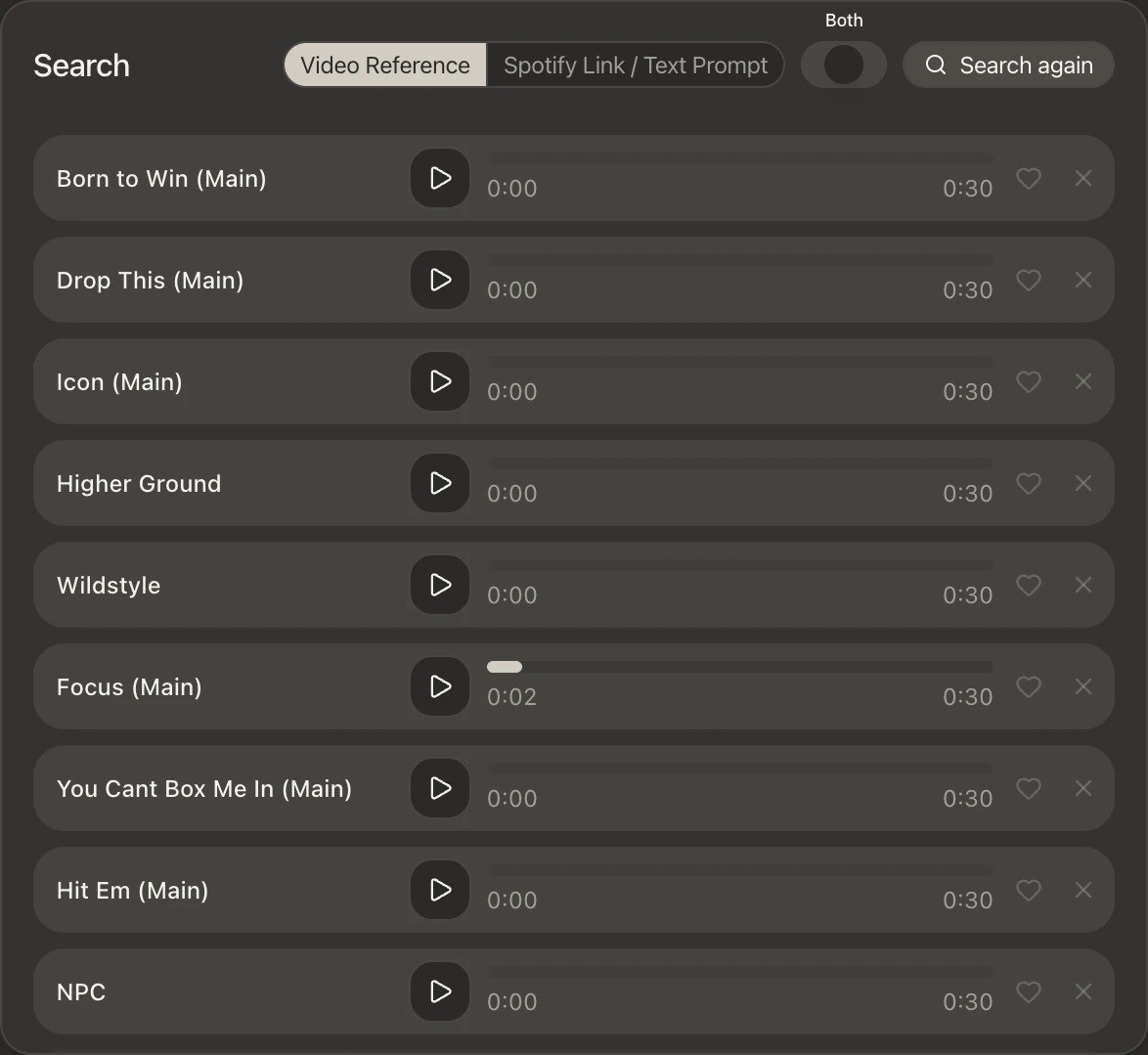Seek in the NPC progress bar
This screenshot has width=1148, height=1055.
[740, 972]
